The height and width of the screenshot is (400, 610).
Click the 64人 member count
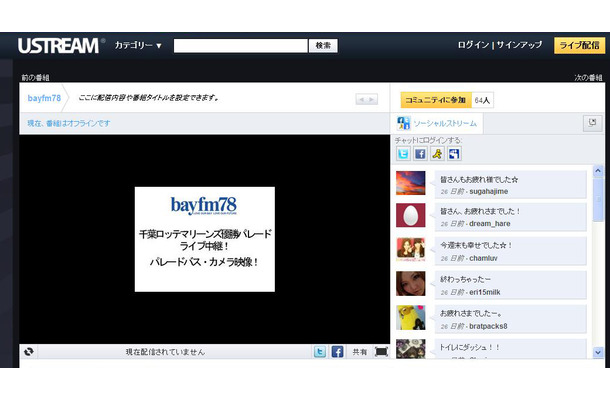point(482,100)
